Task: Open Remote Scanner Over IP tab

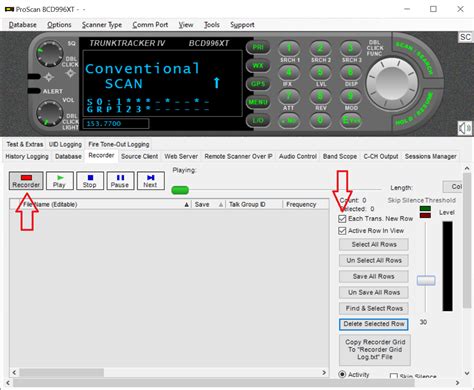Action: click(238, 156)
